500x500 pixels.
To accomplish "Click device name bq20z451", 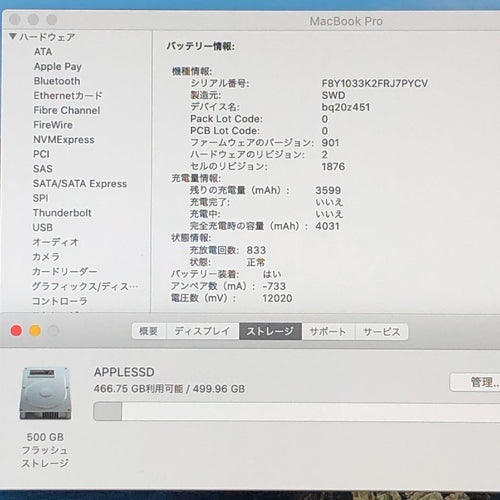I will pyautogui.click(x=346, y=107).
